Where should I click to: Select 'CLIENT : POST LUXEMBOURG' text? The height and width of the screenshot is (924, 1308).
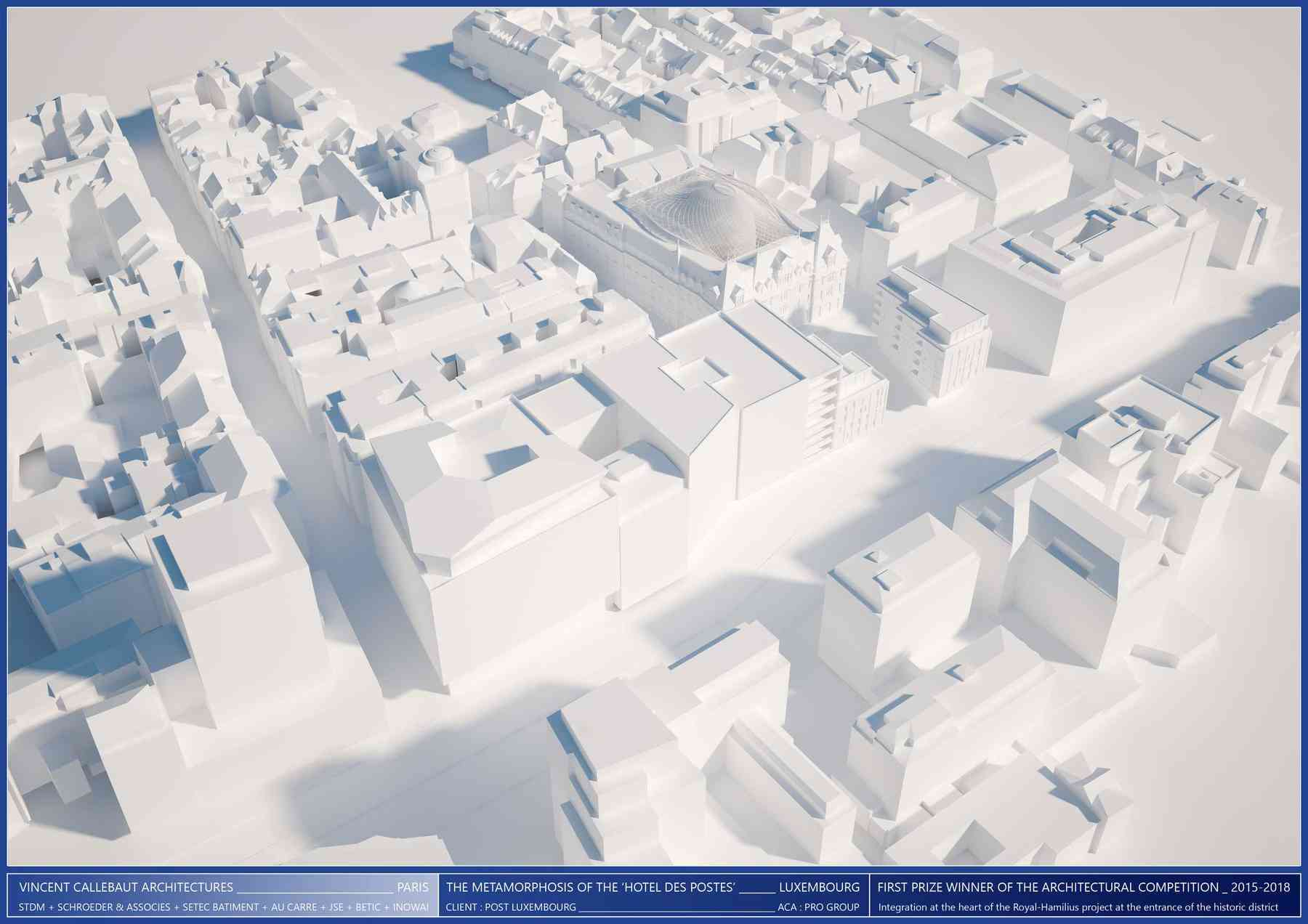pyautogui.click(x=511, y=907)
